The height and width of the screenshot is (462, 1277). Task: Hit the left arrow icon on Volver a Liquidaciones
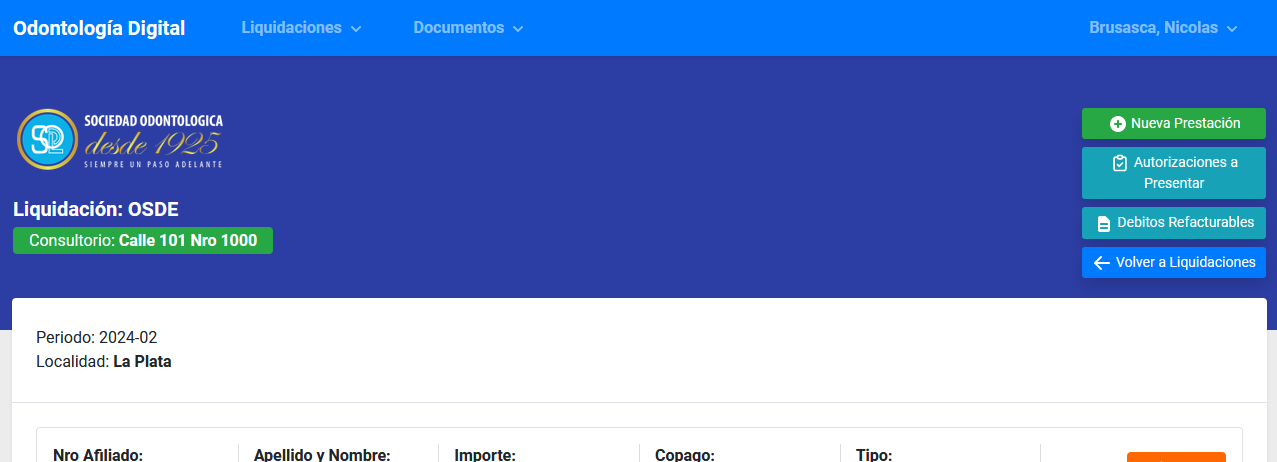coord(1102,263)
